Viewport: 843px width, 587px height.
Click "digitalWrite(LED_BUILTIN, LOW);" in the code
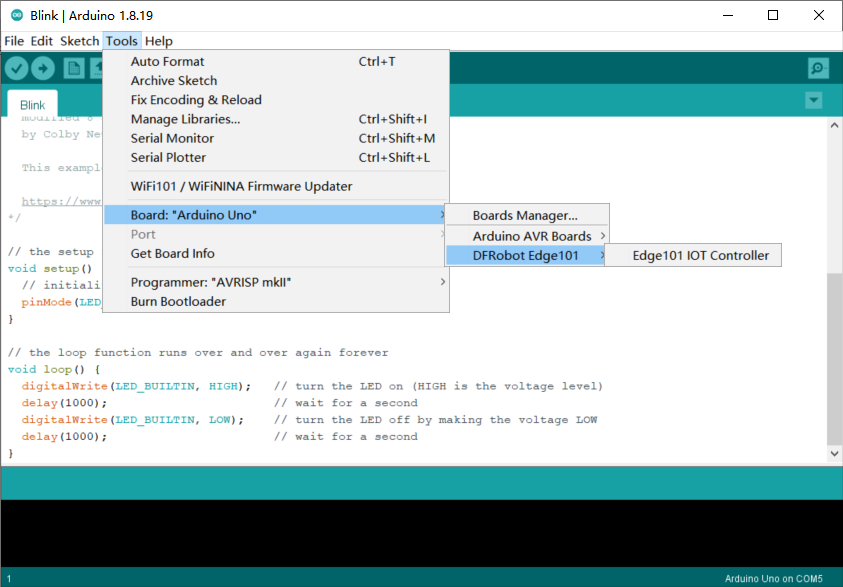tap(133, 420)
